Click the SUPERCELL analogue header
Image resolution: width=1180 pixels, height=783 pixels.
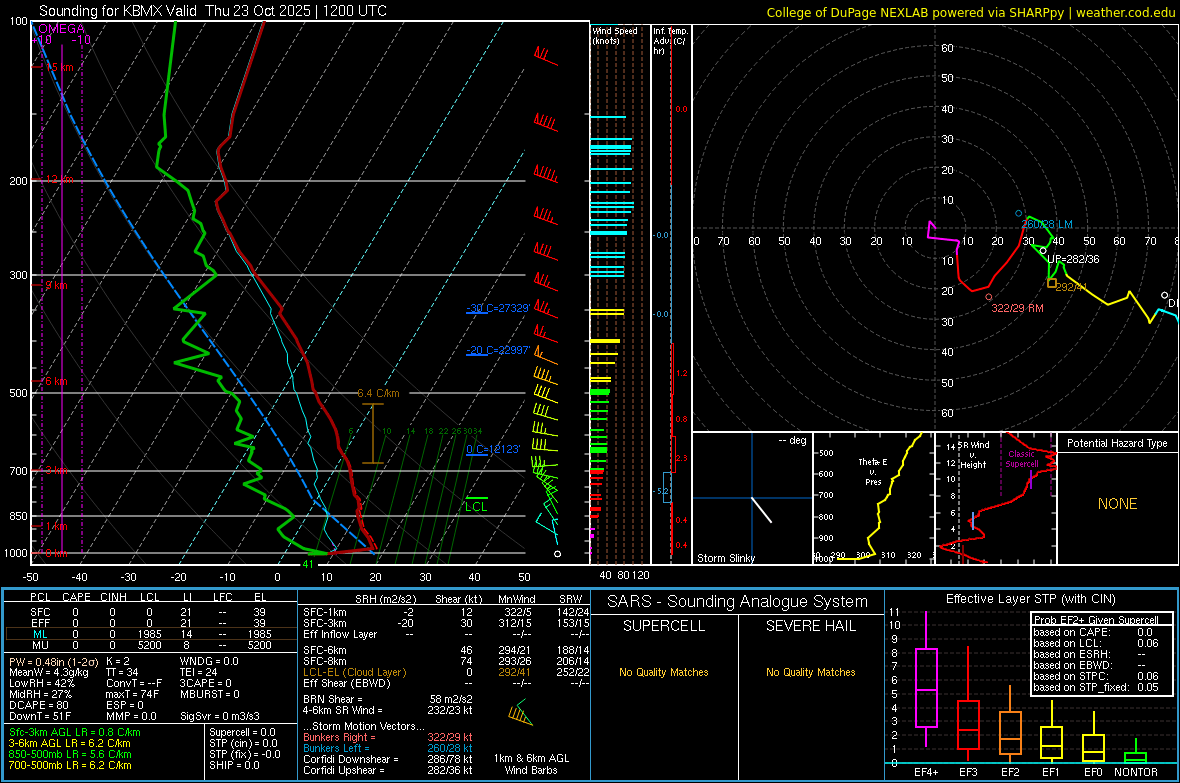click(x=664, y=626)
